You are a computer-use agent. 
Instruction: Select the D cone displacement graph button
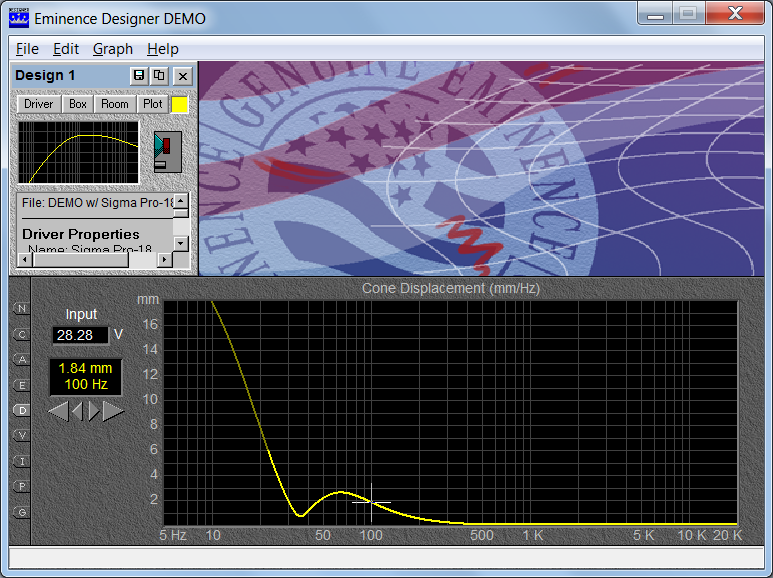point(22,410)
